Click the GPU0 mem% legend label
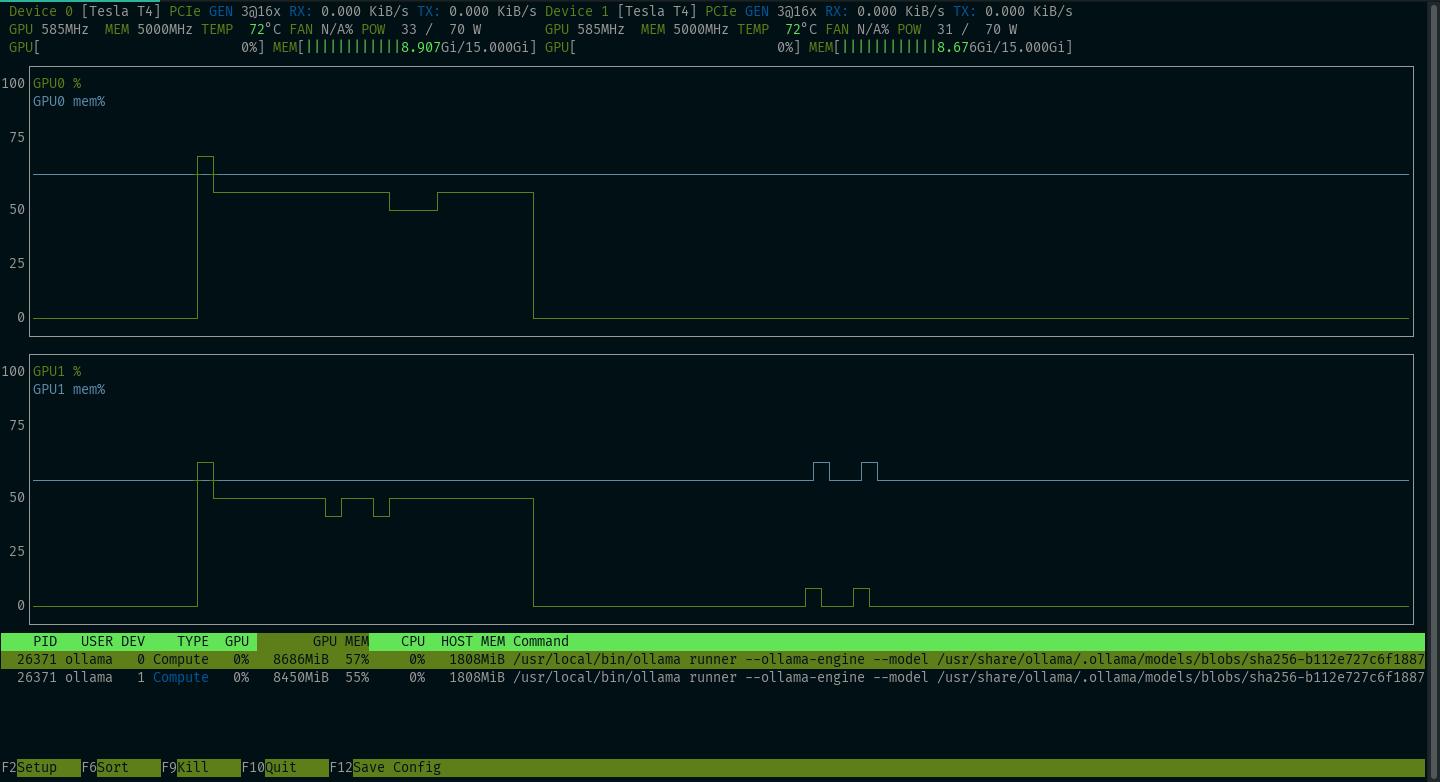 pos(69,101)
